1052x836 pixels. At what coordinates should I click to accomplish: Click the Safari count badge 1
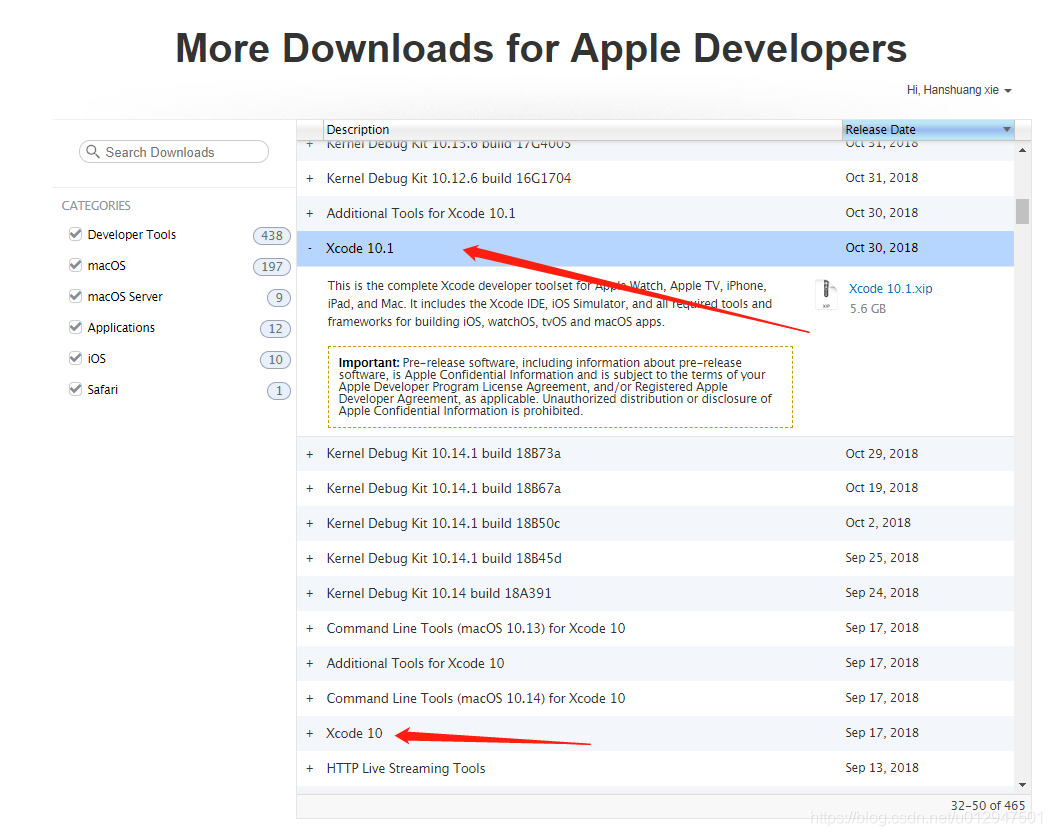278,390
